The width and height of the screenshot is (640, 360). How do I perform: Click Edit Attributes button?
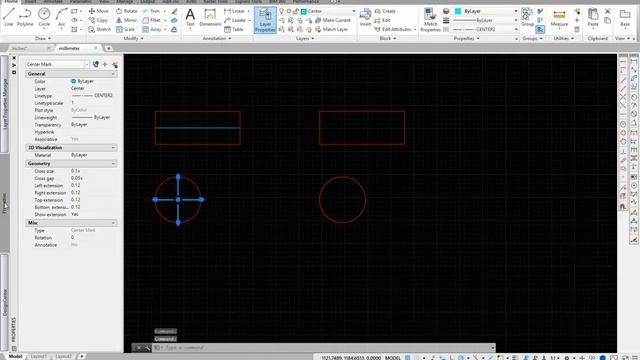(394, 29)
